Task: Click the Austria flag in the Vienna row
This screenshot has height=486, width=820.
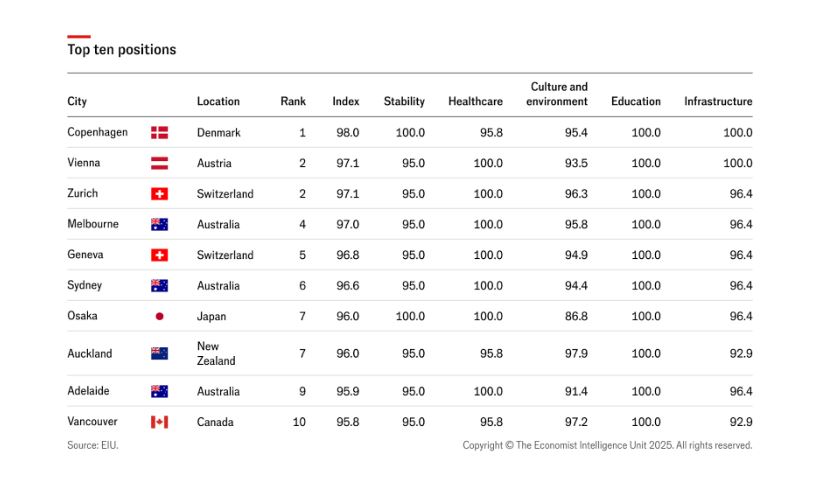Action: coord(159,163)
